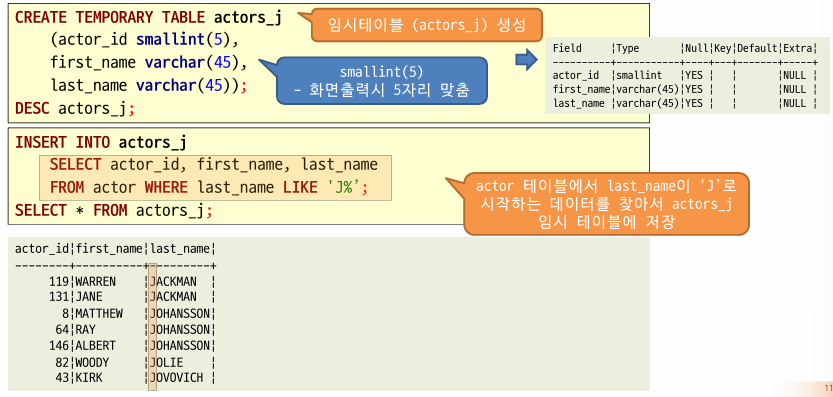Click first name 'JANE' in the result
Screen dimensions: 833x397
(89, 297)
